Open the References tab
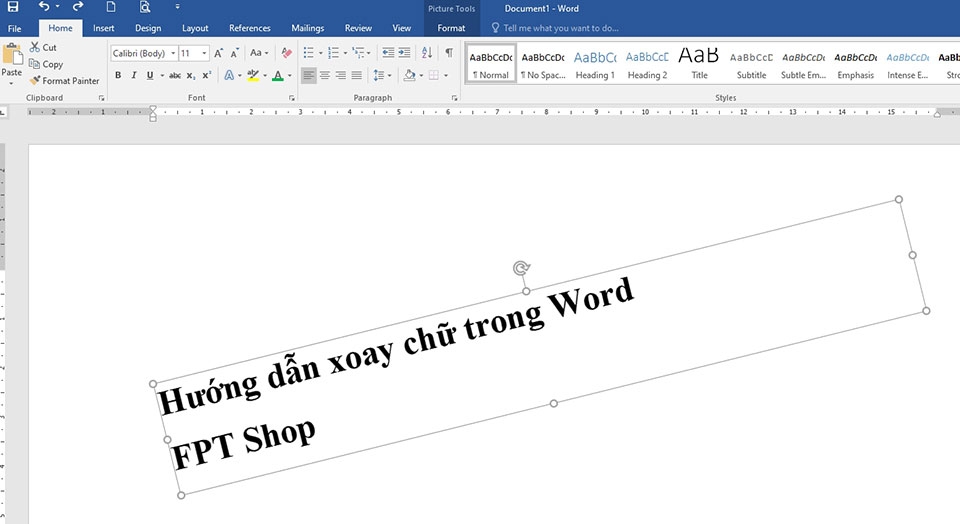 click(x=250, y=28)
